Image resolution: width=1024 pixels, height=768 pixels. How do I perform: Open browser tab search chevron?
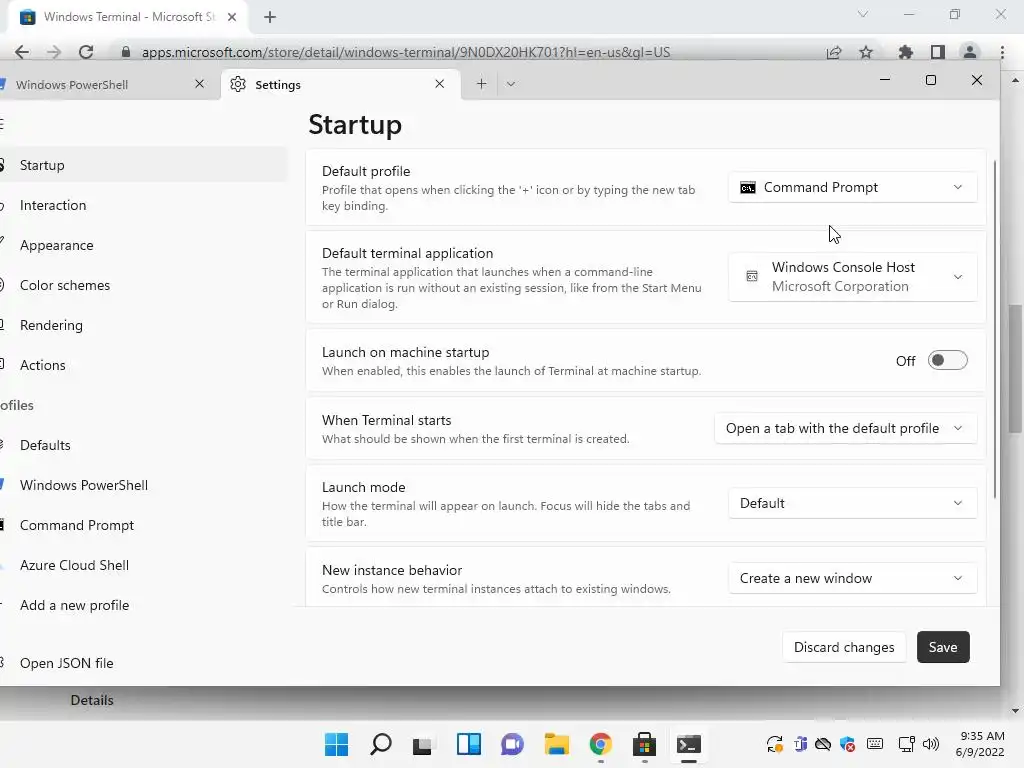(x=863, y=14)
